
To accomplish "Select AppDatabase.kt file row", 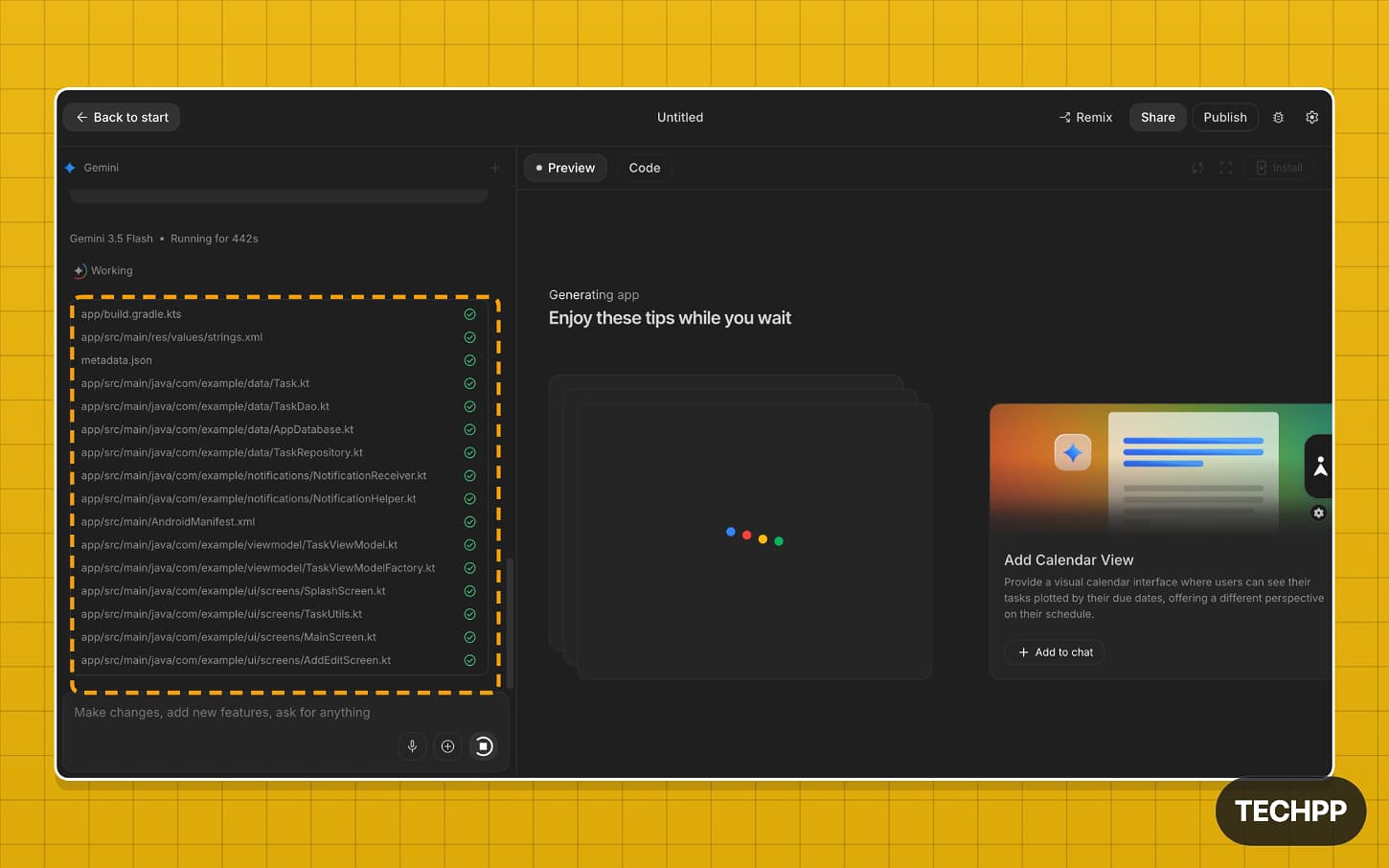I will tap(278, 429).
